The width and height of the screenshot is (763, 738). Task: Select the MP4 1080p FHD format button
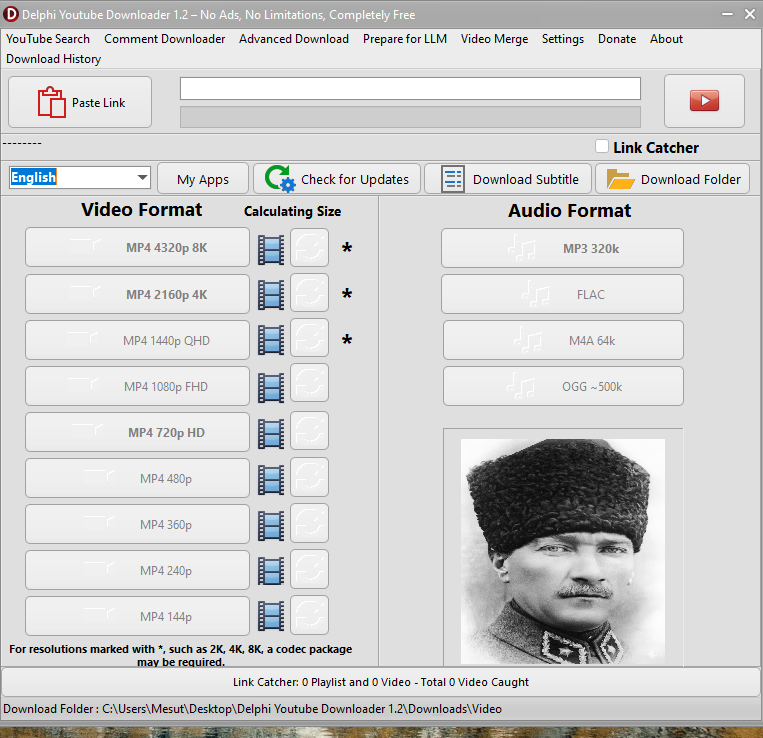137,386
